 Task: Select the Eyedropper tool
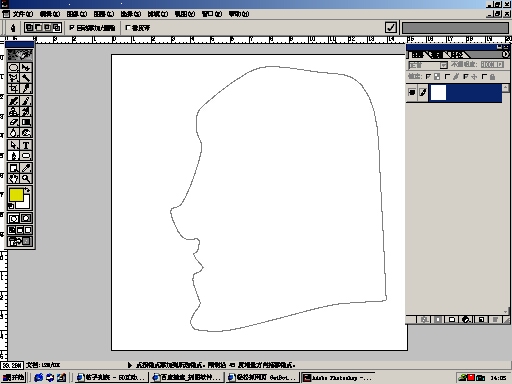click(26, 168)
